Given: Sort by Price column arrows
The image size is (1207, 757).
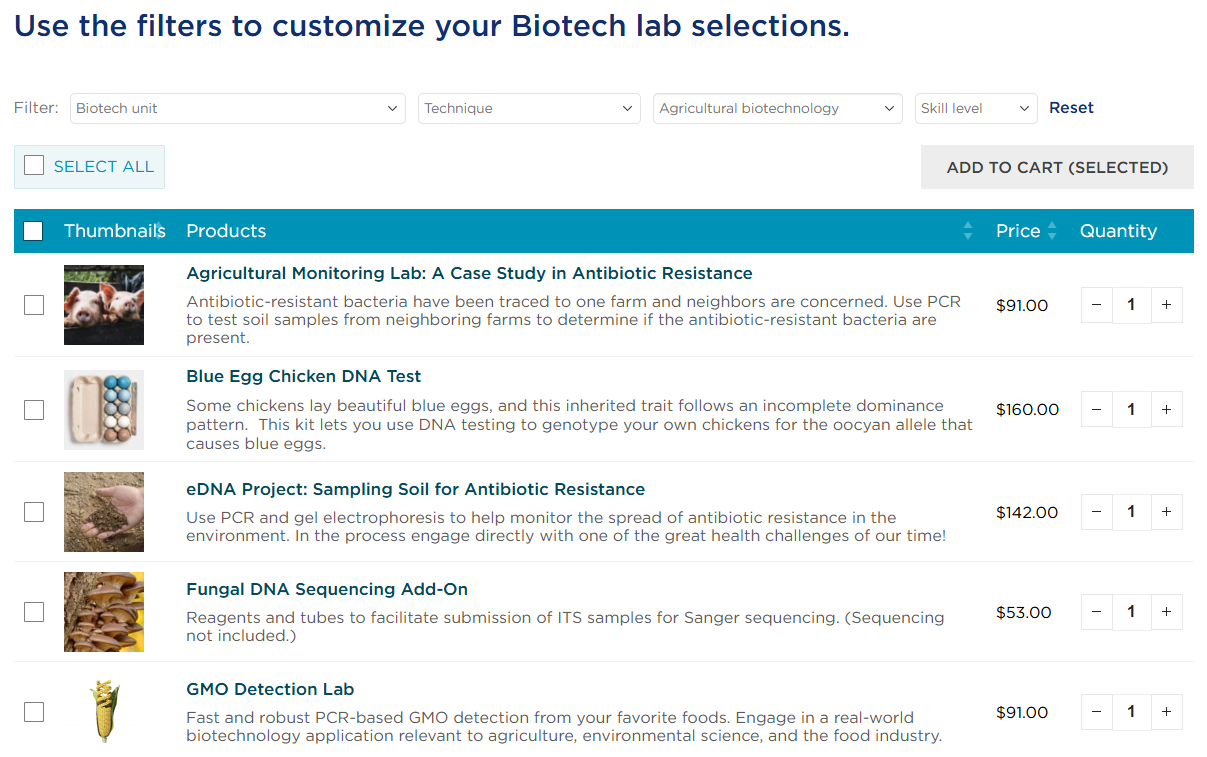Looking at the screenshot, I should 1052,231.
